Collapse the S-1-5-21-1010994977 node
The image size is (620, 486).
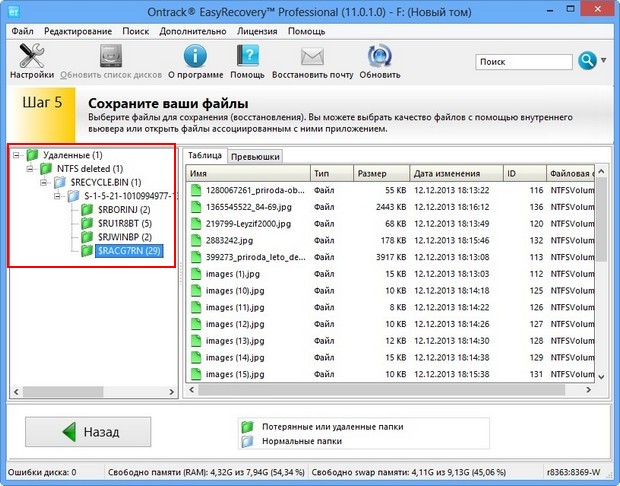point(57,196)
